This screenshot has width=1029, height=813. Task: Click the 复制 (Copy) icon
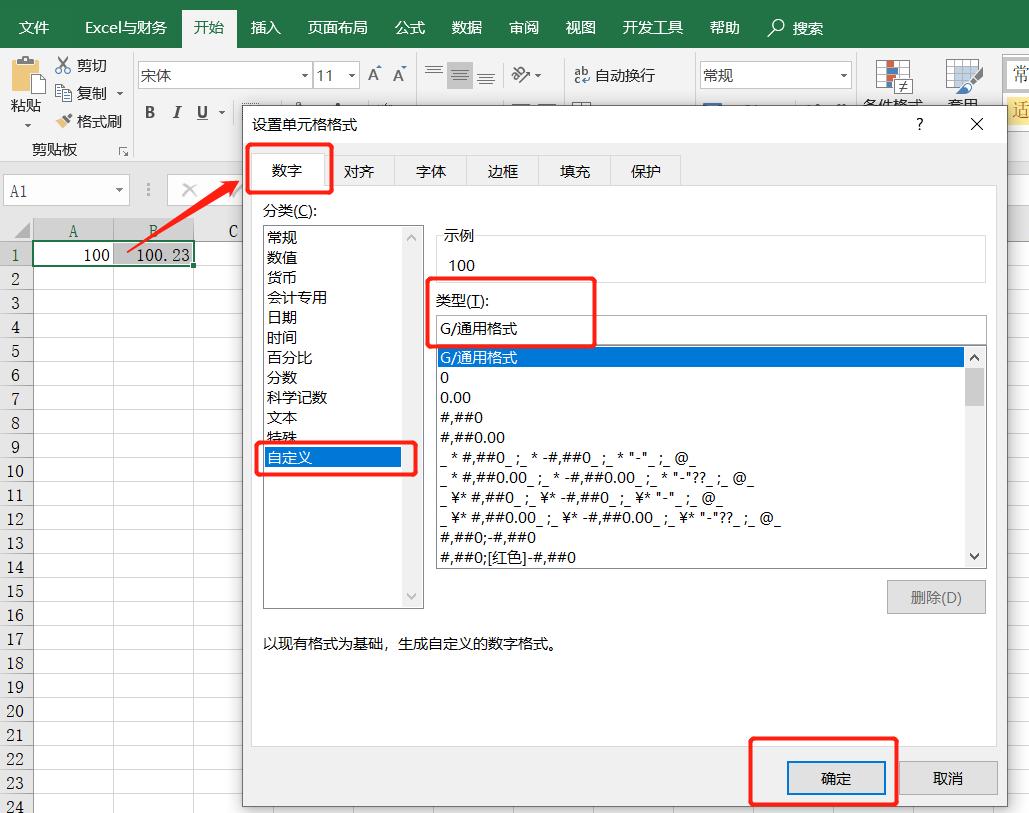pyautogui.click(x=62, y=92)
